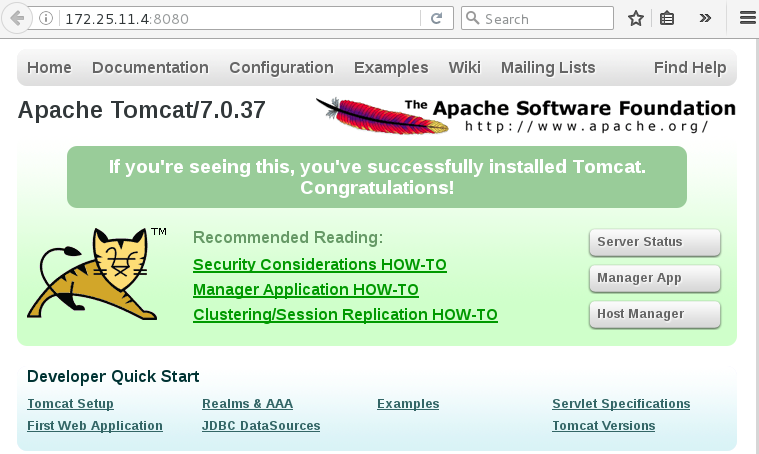Open Clustering/Session Replication HOW-TO link
The height and width of the screenshot is (454, 759).
click(345, 315)
